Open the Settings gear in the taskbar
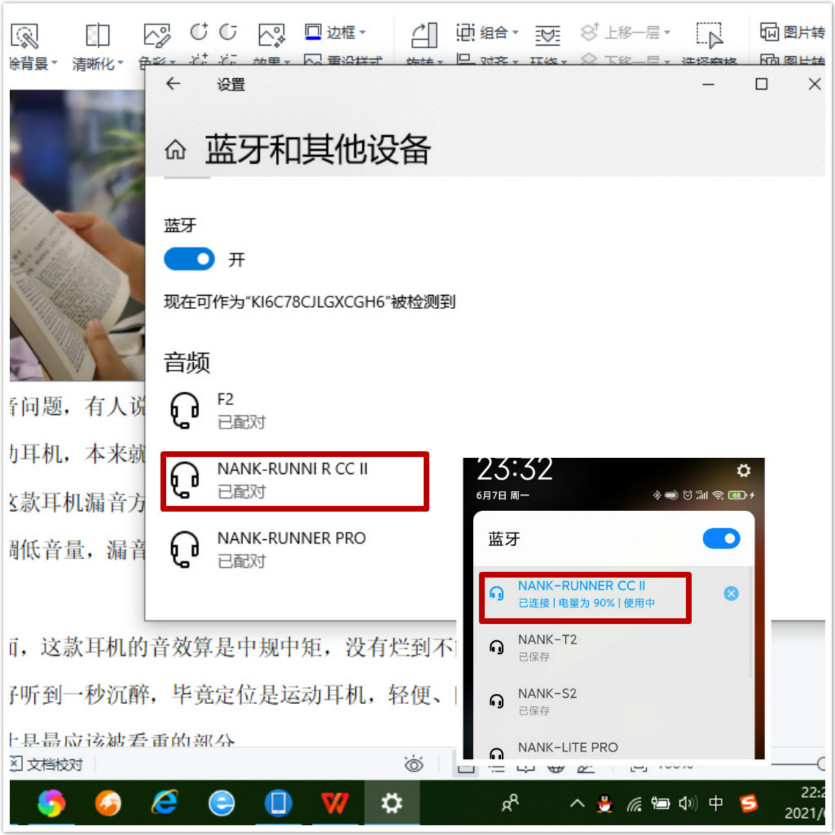Screen dimensions: 835x835 click(x=392, y=802)
